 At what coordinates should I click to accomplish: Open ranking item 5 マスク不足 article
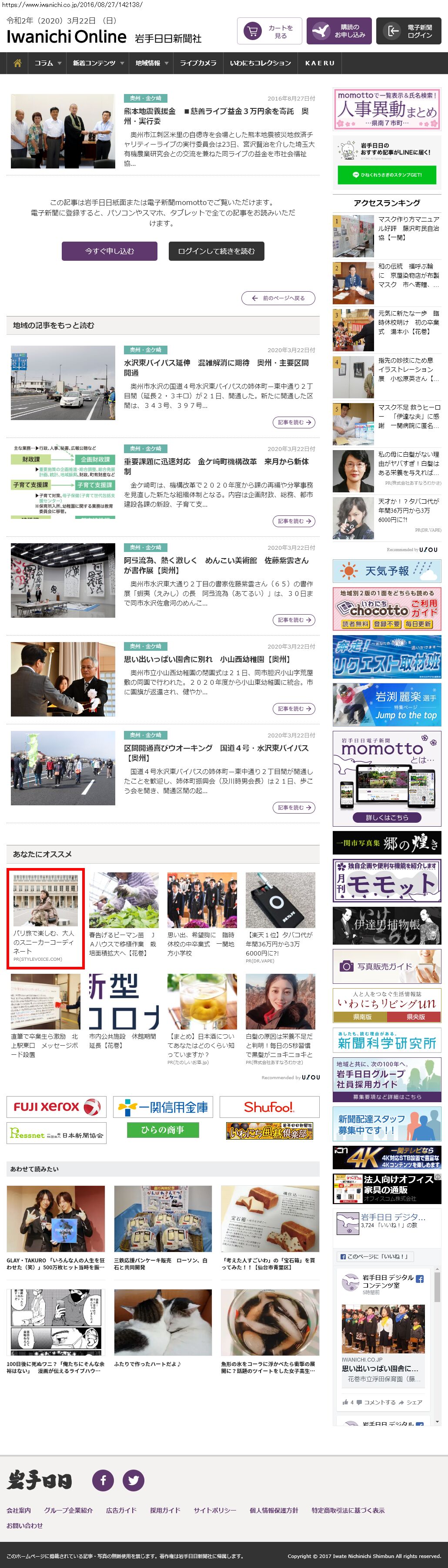pos(387,424)
